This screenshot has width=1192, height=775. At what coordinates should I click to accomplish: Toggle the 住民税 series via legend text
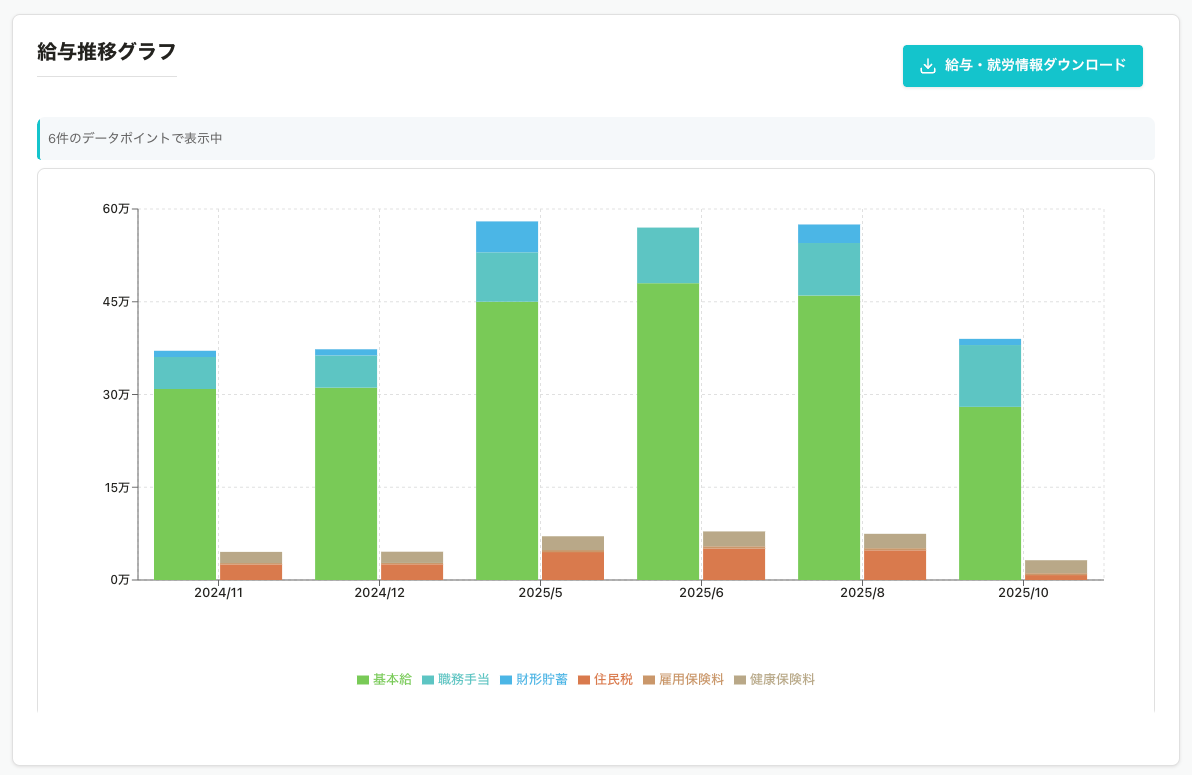pos(613,680)
